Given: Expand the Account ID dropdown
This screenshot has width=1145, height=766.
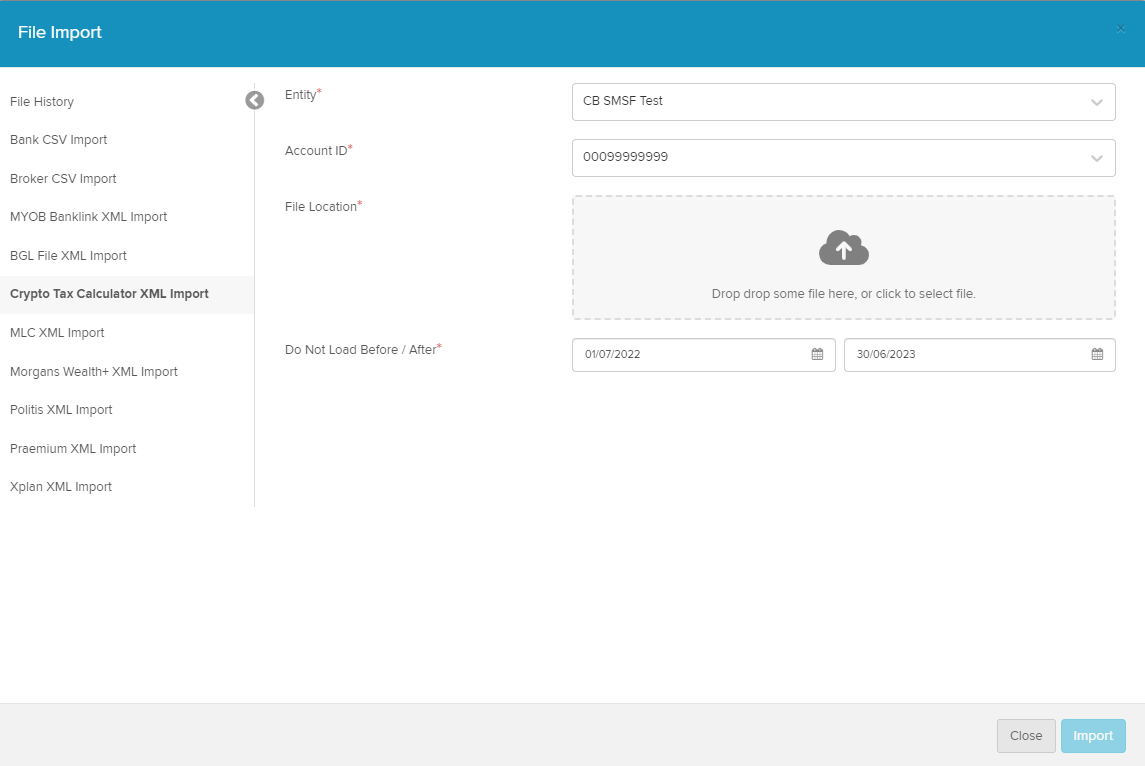Looking at the screenshot, I should [1096, 158].
